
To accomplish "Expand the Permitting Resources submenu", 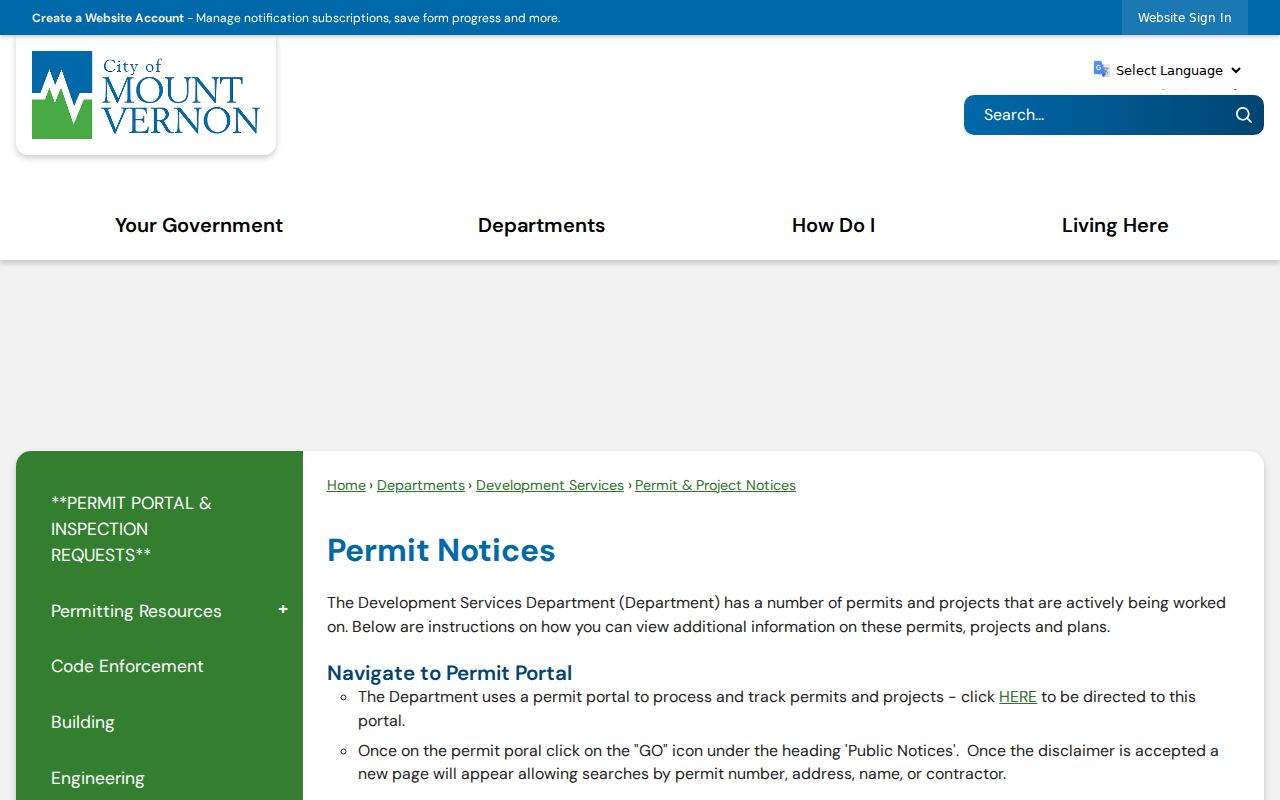I will pyautogui.click(x=283, y=610).
